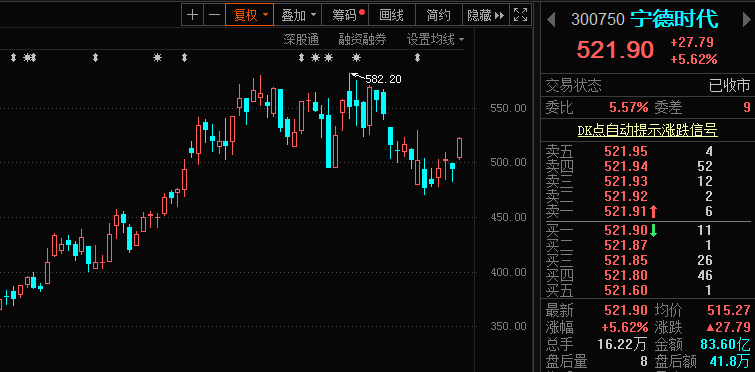
Task: Open DK点自动提示涨跌信号 link
Action: pyautogui.click(x=648, y=130)
